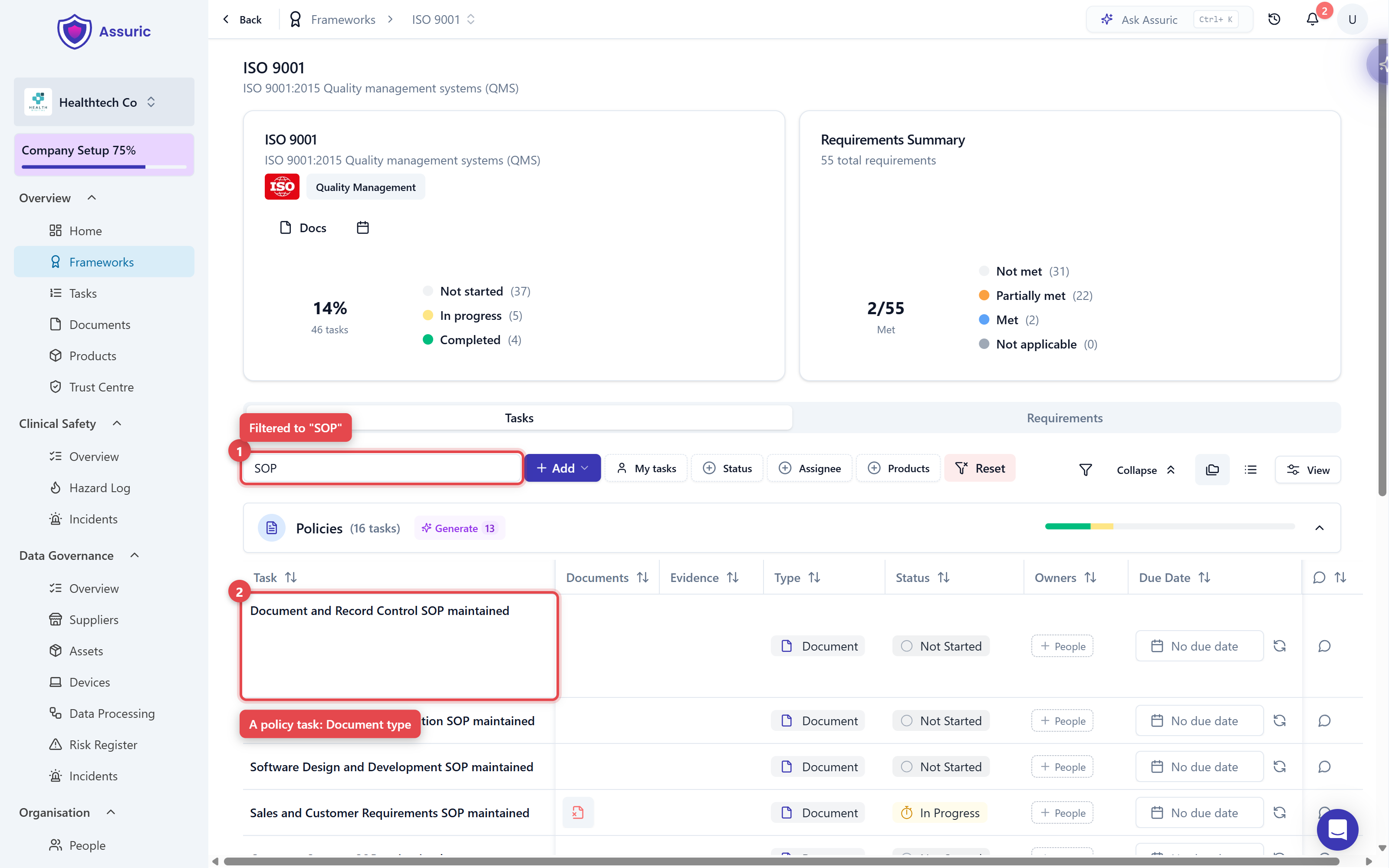Viewport: 1389px width, 868px height.
Task: Toggle the My tasks filter
Action: point(646,468)
